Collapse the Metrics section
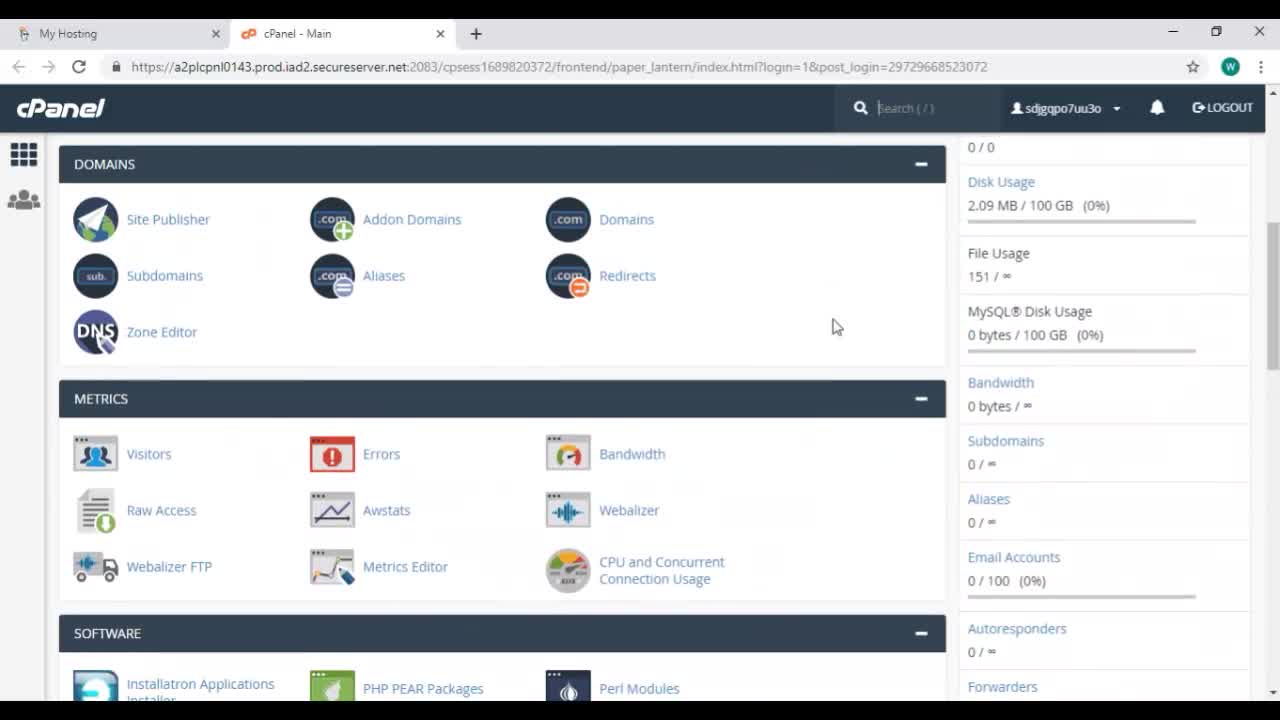Viewport: 1280px width, 720px height. coord(921,399)
